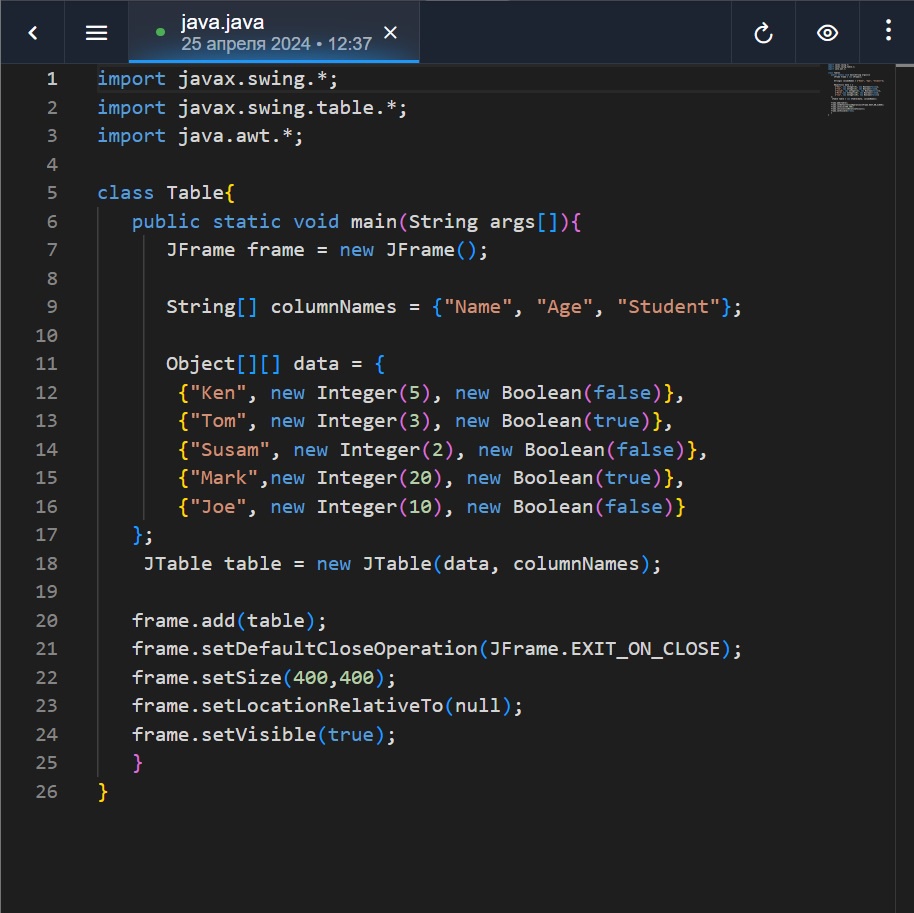This screenshot has height=913, width=914.
Task: Click the pink closing brace on line 25
Action: tap(138, 763)
